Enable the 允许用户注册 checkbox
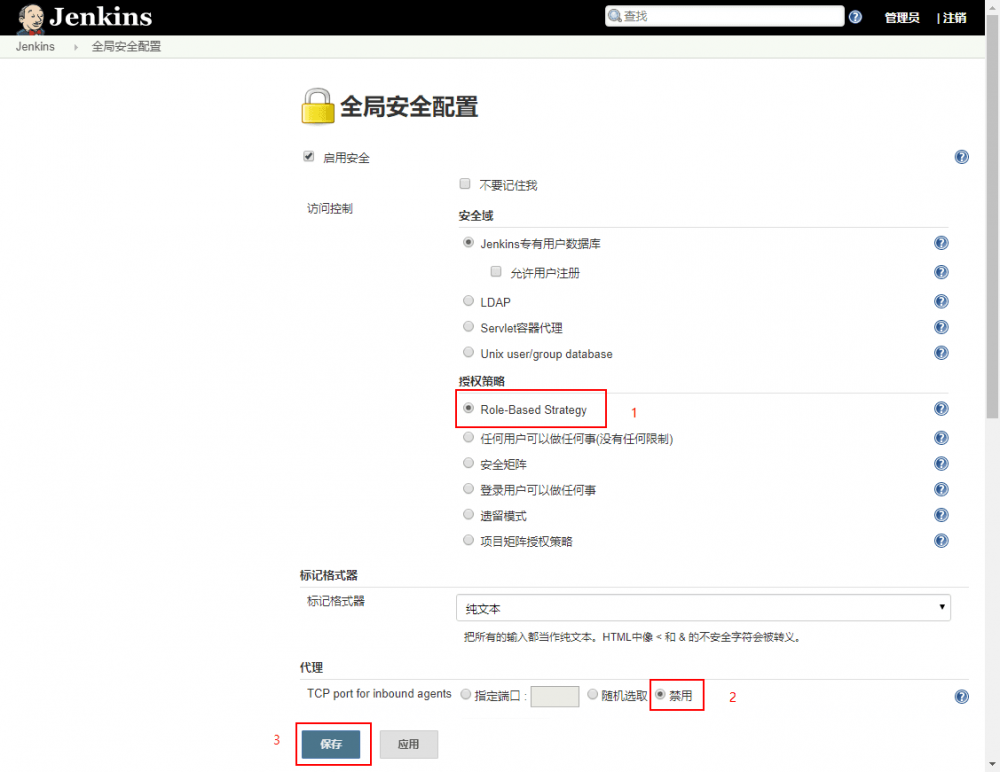Viewport: 1000px width, 772px height. (x=495, y=271)
